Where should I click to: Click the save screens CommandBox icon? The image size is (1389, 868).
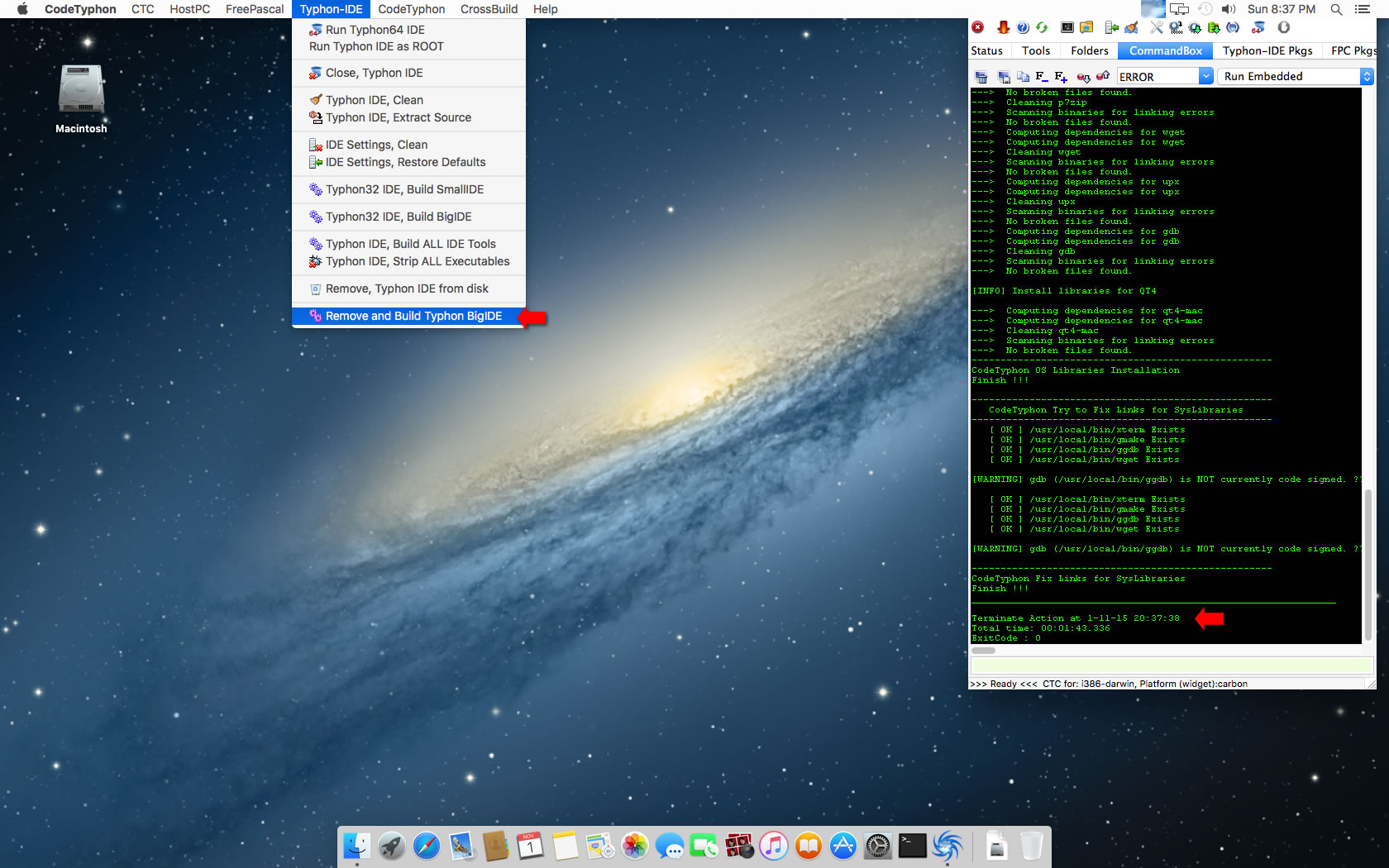(1004, 77)
